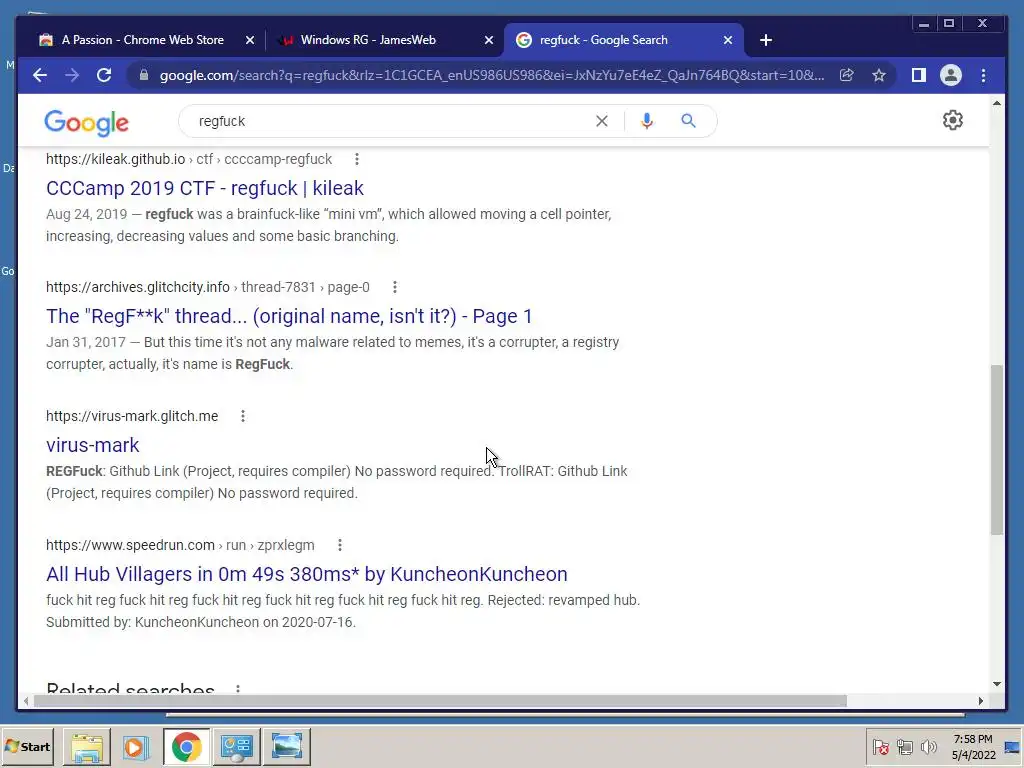Viewport: 1024px width, 768px height.
Task: Go to Google home via the logo
Action: 86,122
